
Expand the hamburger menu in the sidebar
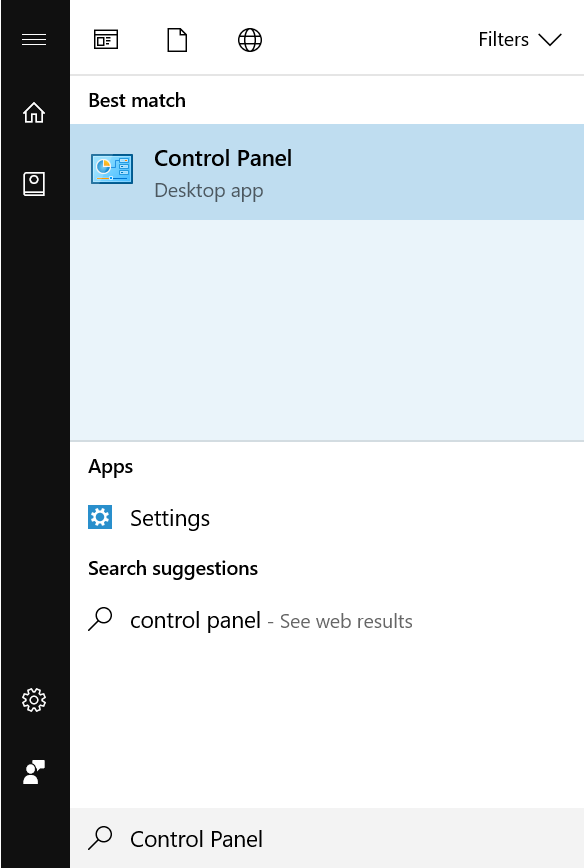[x=34, y=40]
